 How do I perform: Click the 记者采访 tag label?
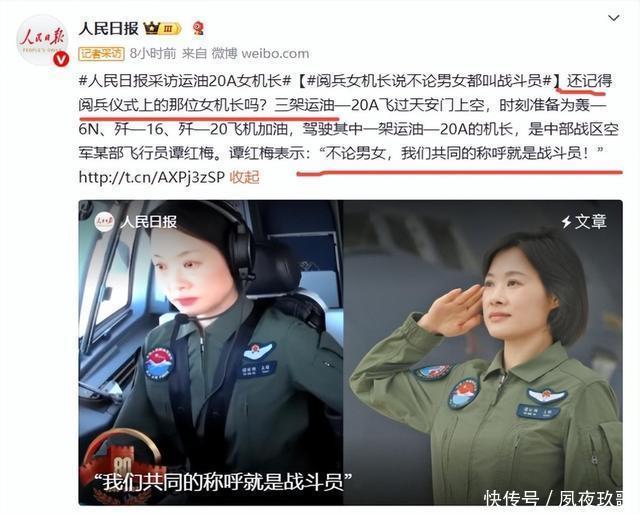(x=101, y=53)
